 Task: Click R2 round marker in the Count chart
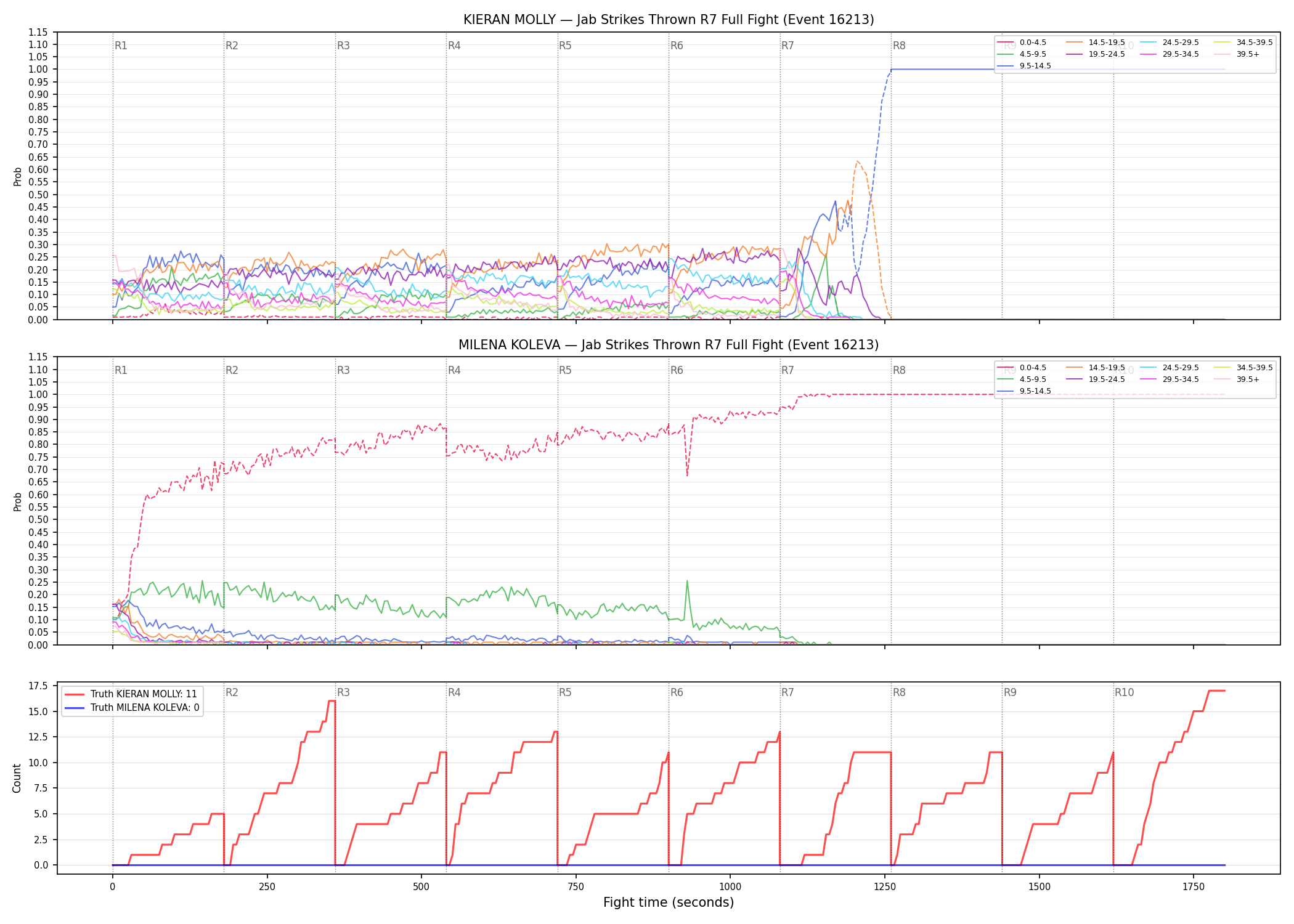click(x=232, y=692)
